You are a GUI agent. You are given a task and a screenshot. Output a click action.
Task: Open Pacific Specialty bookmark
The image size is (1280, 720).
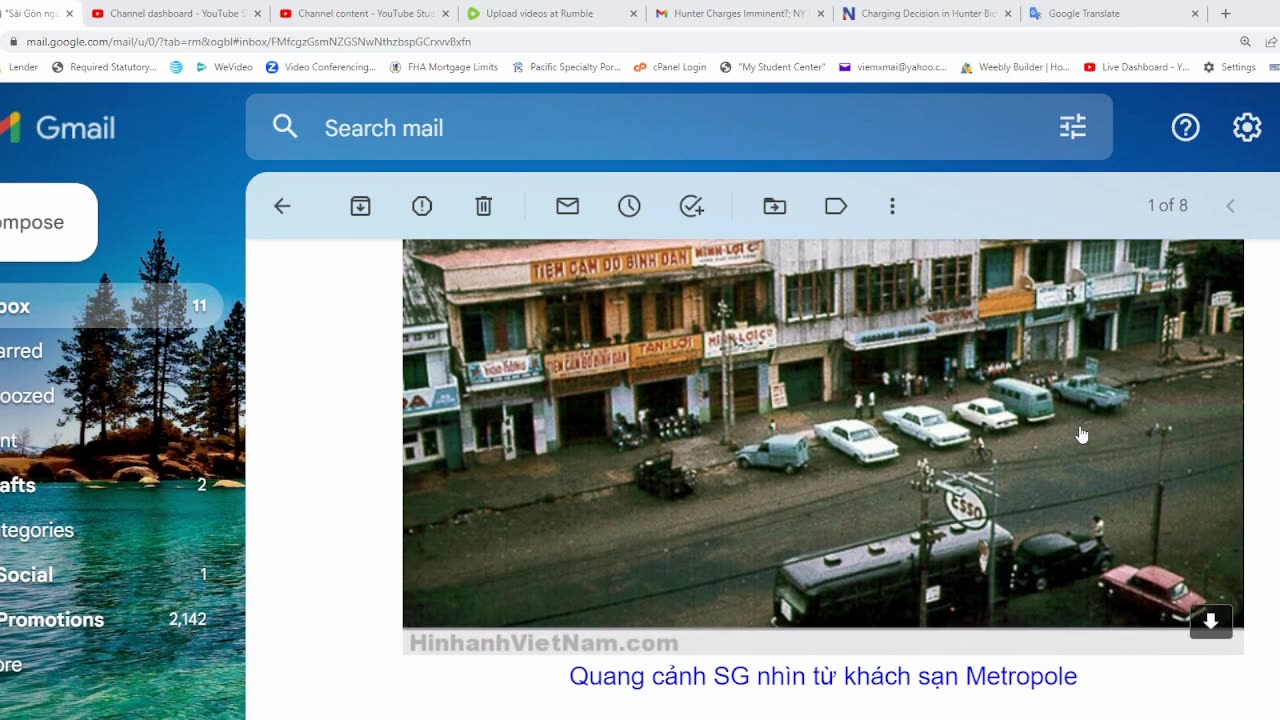567,67
